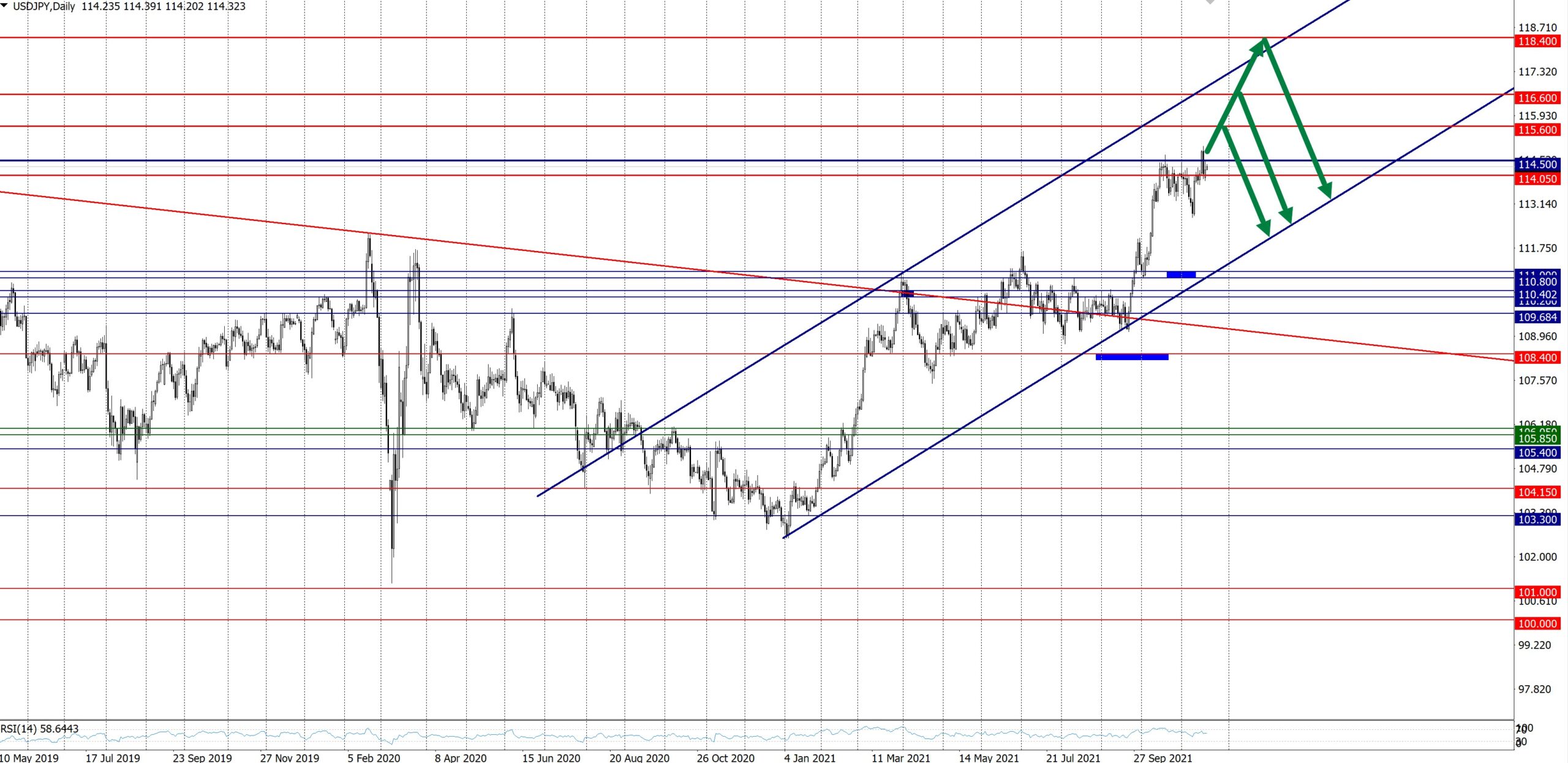Screen dimensions: 1568x763
Task: Select the red 116.600 price level tag
Action: 1537,98
